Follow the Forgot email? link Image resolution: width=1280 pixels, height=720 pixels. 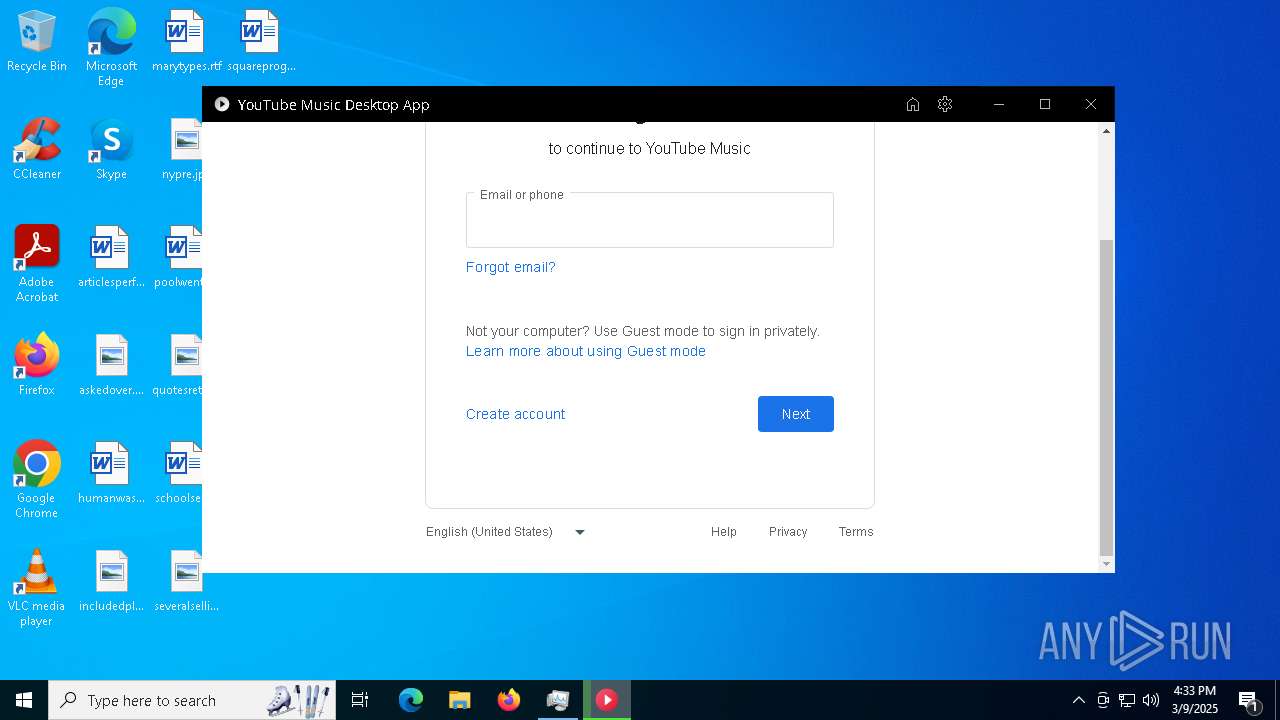510,267
